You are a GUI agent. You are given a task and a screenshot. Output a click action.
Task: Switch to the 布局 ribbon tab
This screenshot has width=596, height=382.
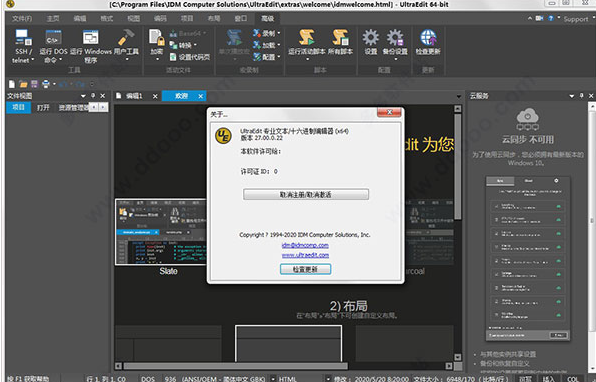click(214, 18)
